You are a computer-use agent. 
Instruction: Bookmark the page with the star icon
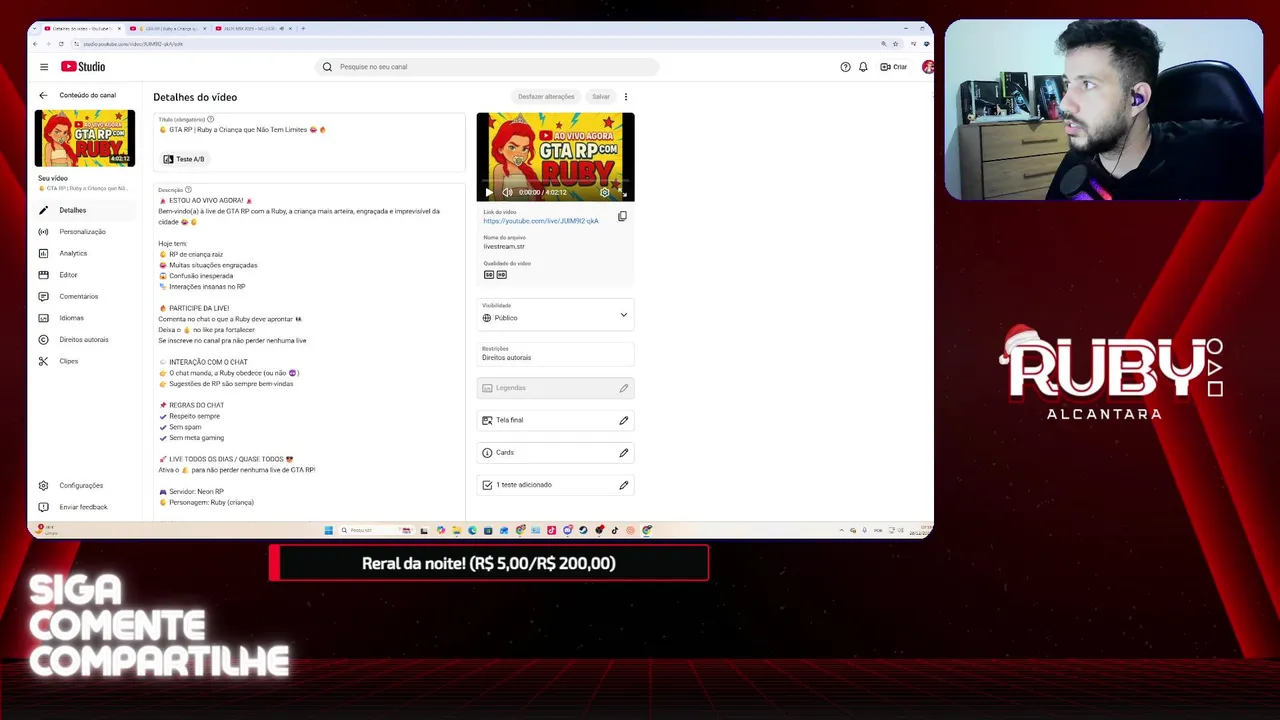click(x=896, y=44)
